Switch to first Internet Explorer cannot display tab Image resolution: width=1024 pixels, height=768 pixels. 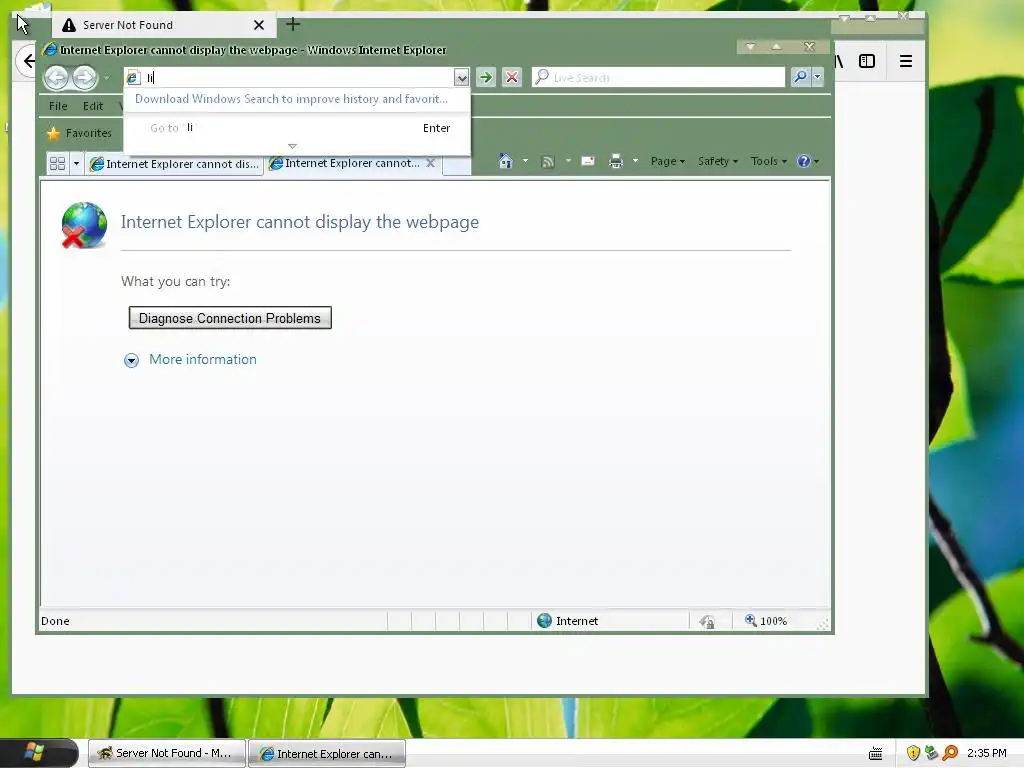[174, 164]
